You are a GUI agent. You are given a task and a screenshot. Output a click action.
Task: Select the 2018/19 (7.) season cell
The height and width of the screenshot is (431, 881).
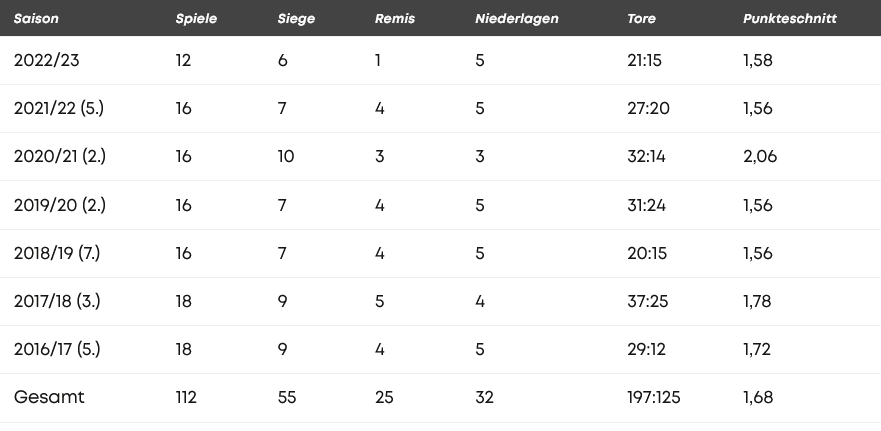pyautogui.click(x=57, y=253)
